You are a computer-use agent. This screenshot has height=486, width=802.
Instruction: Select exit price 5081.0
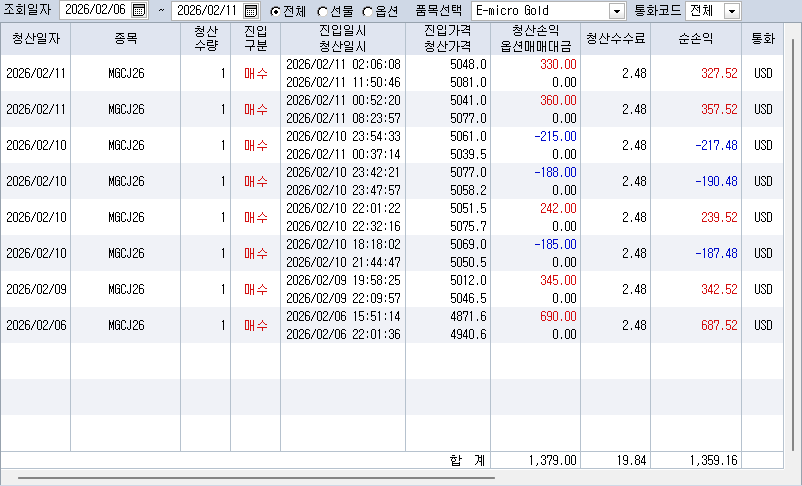pos(468,82)
